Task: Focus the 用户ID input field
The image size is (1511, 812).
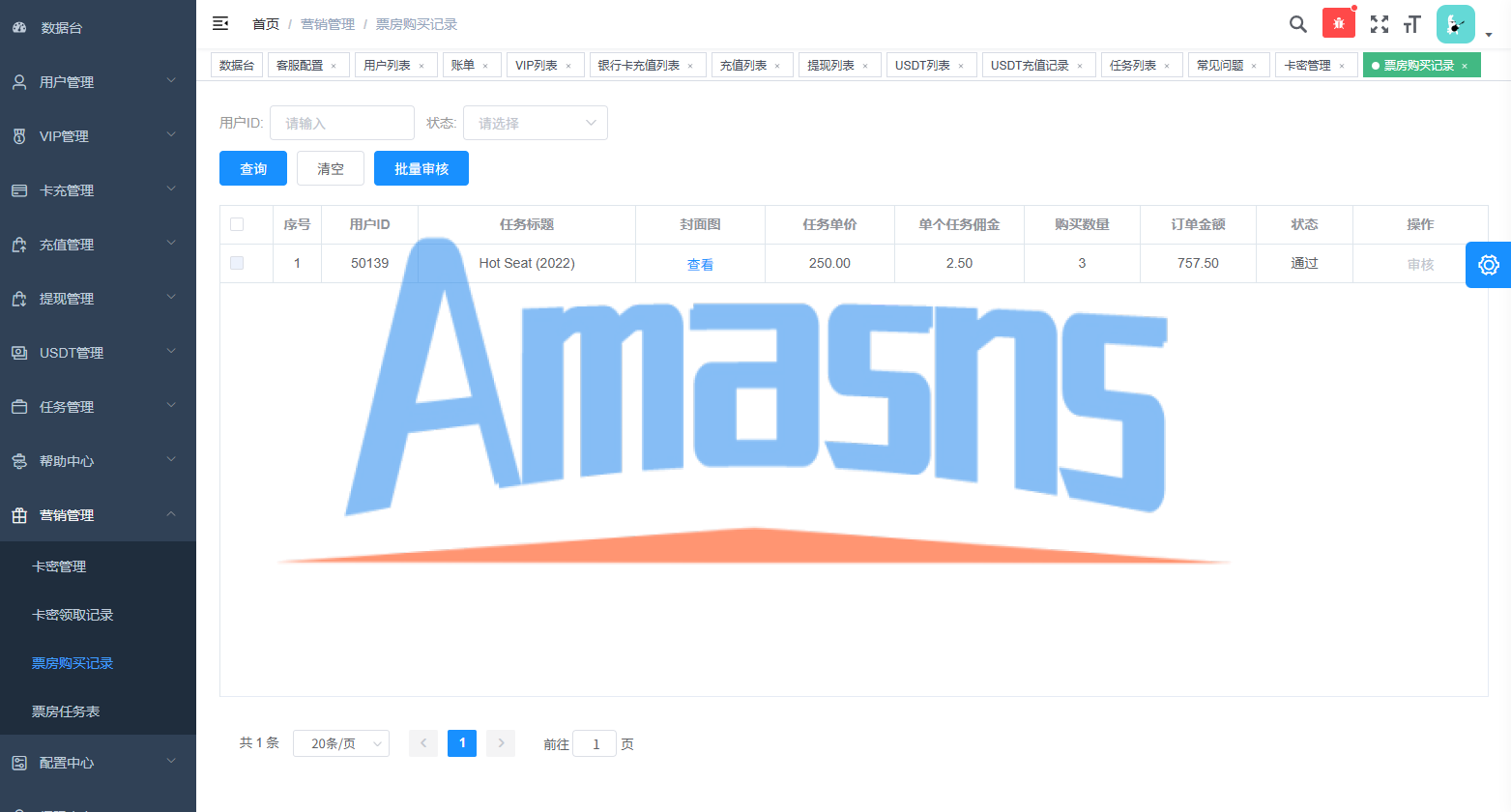Action: click(342, 123)
